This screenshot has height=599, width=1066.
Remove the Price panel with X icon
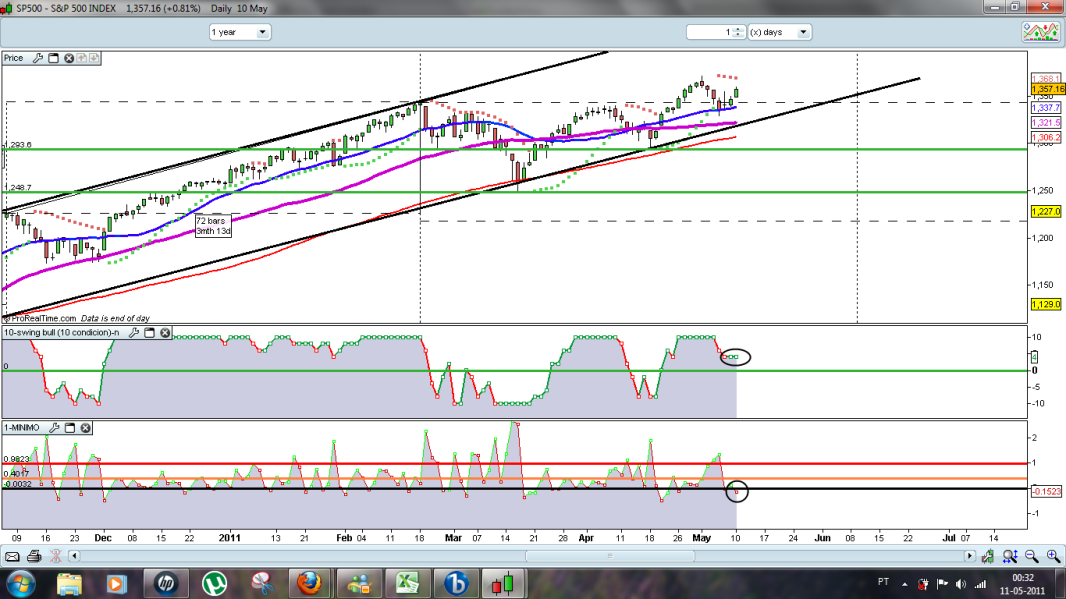pos(69,58)
